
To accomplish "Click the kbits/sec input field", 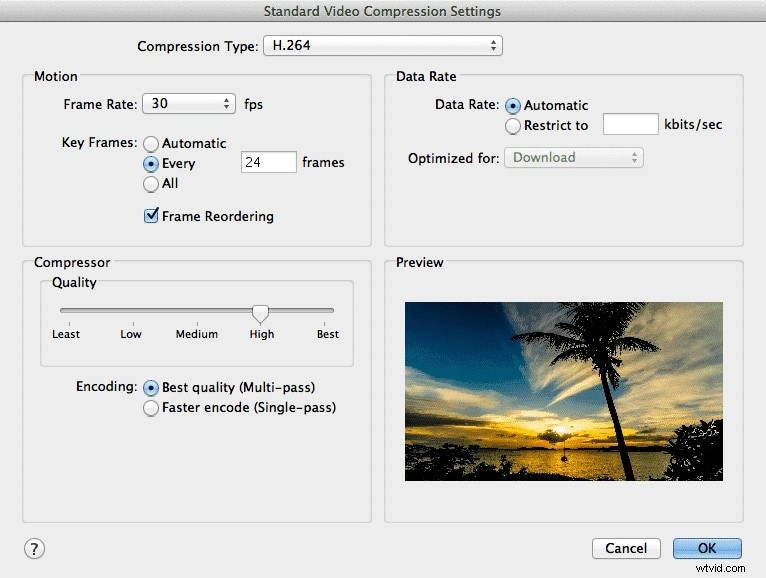I will click(x=630, y=125).
